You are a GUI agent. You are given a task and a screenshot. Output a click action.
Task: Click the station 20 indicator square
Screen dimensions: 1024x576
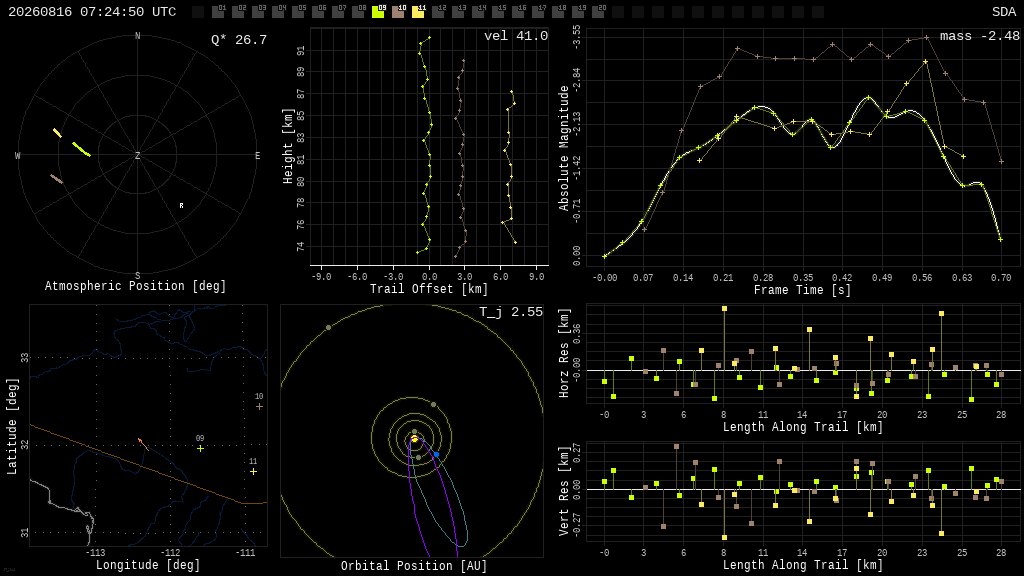(598, 12)
